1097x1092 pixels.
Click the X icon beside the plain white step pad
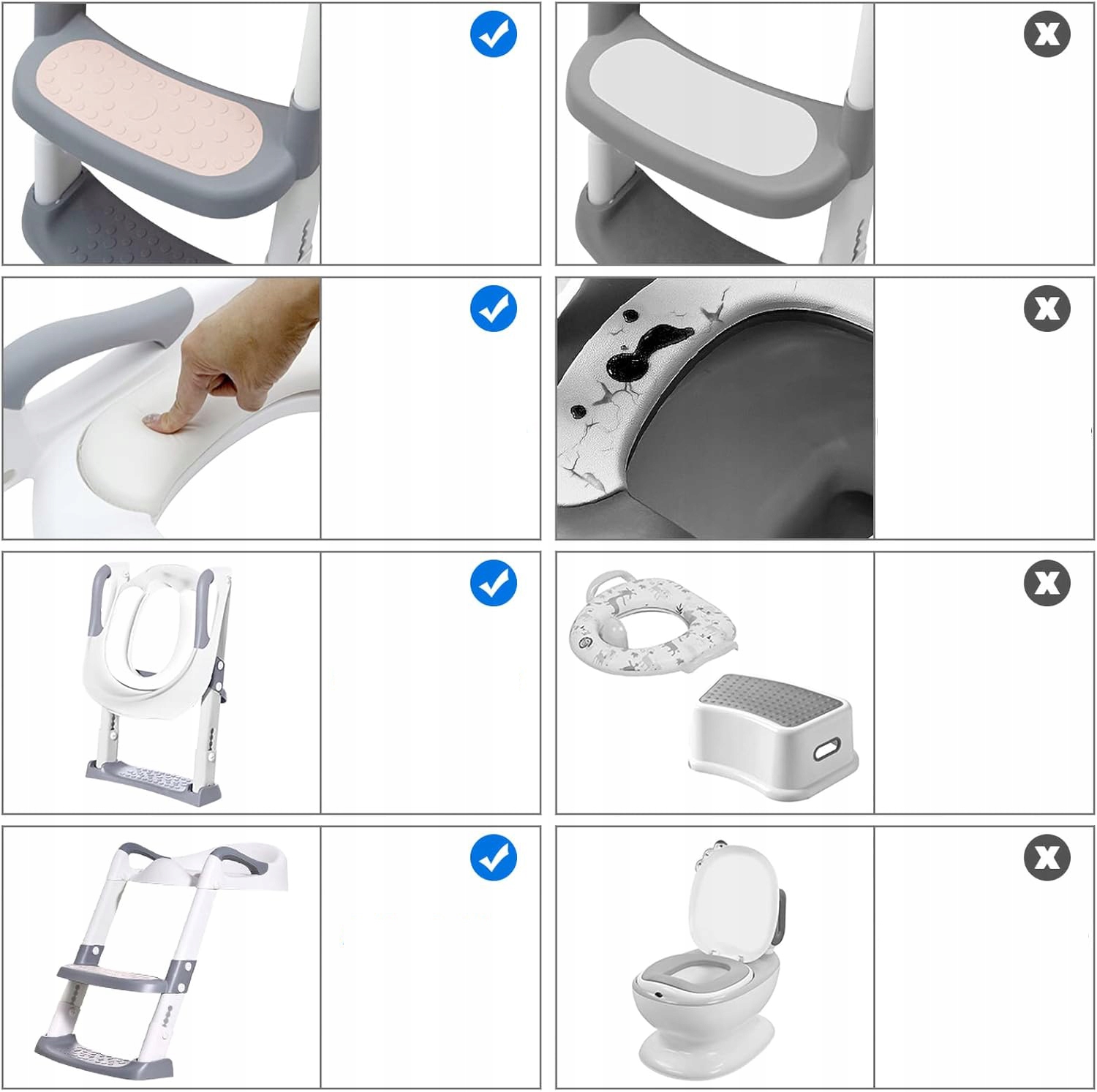click(1047, 34)
